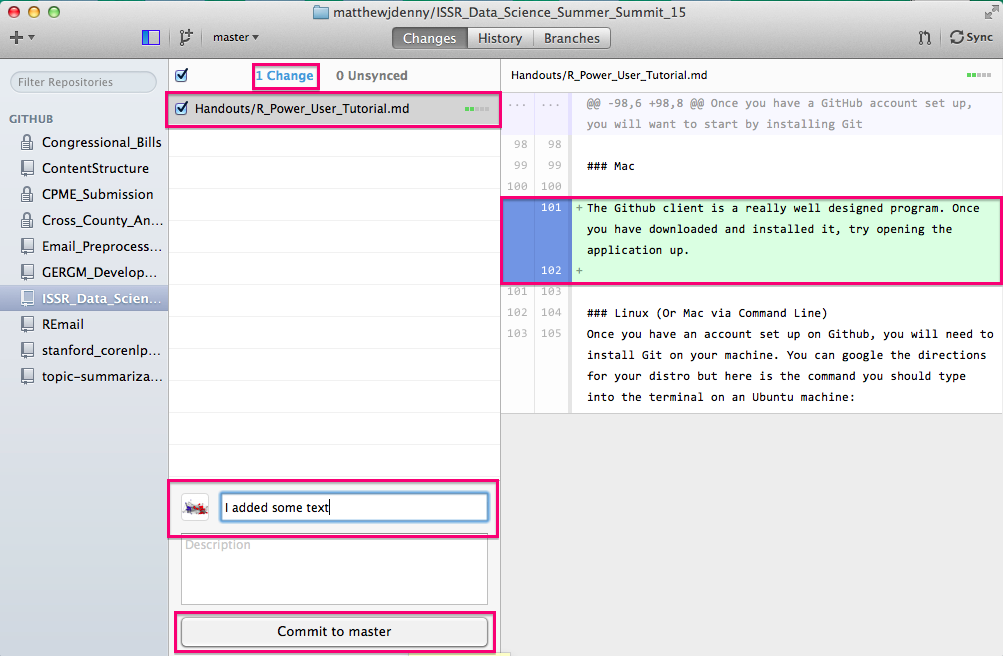Click the book icon next to REmail
Screen dimensions: 1003x656
[27, 324]
